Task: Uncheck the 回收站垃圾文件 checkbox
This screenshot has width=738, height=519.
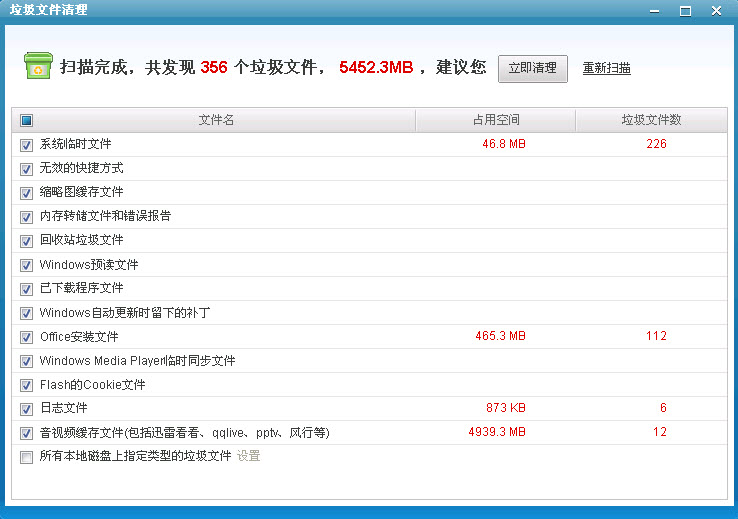Action: point(27,241)
